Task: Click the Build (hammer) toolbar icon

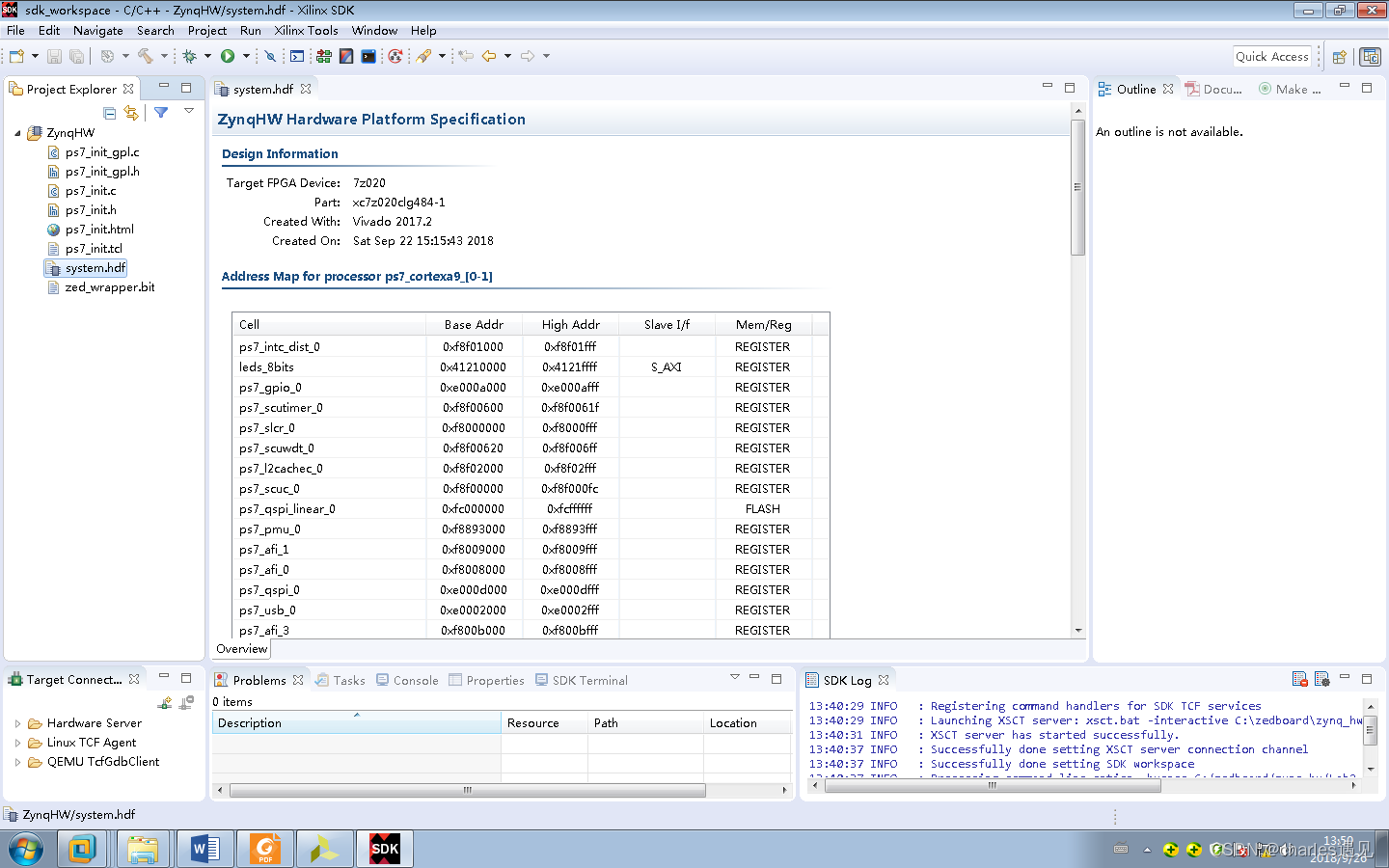Action: 146,56
